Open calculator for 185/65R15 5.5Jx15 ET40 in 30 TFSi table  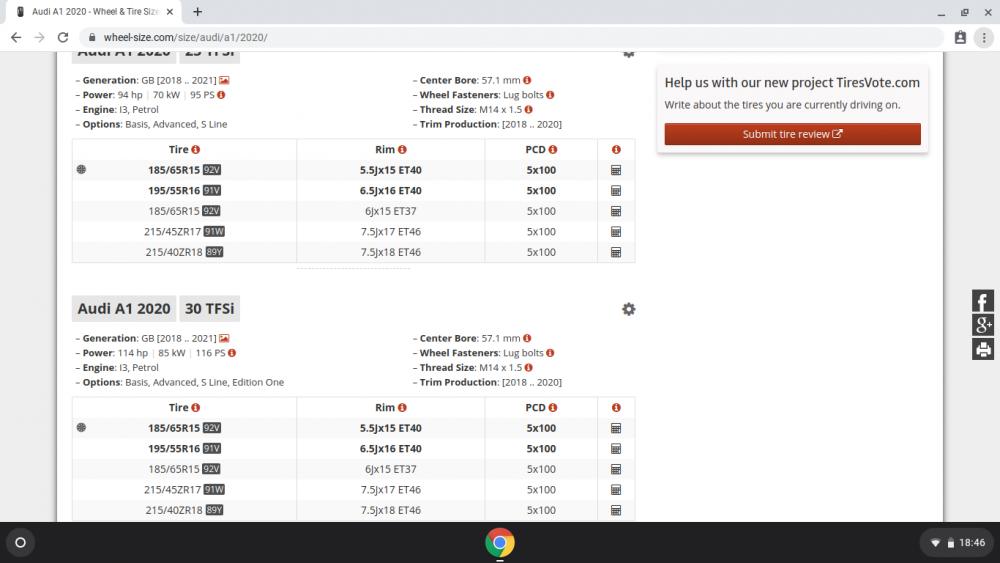pyautogui.click(x=615, y=428)
